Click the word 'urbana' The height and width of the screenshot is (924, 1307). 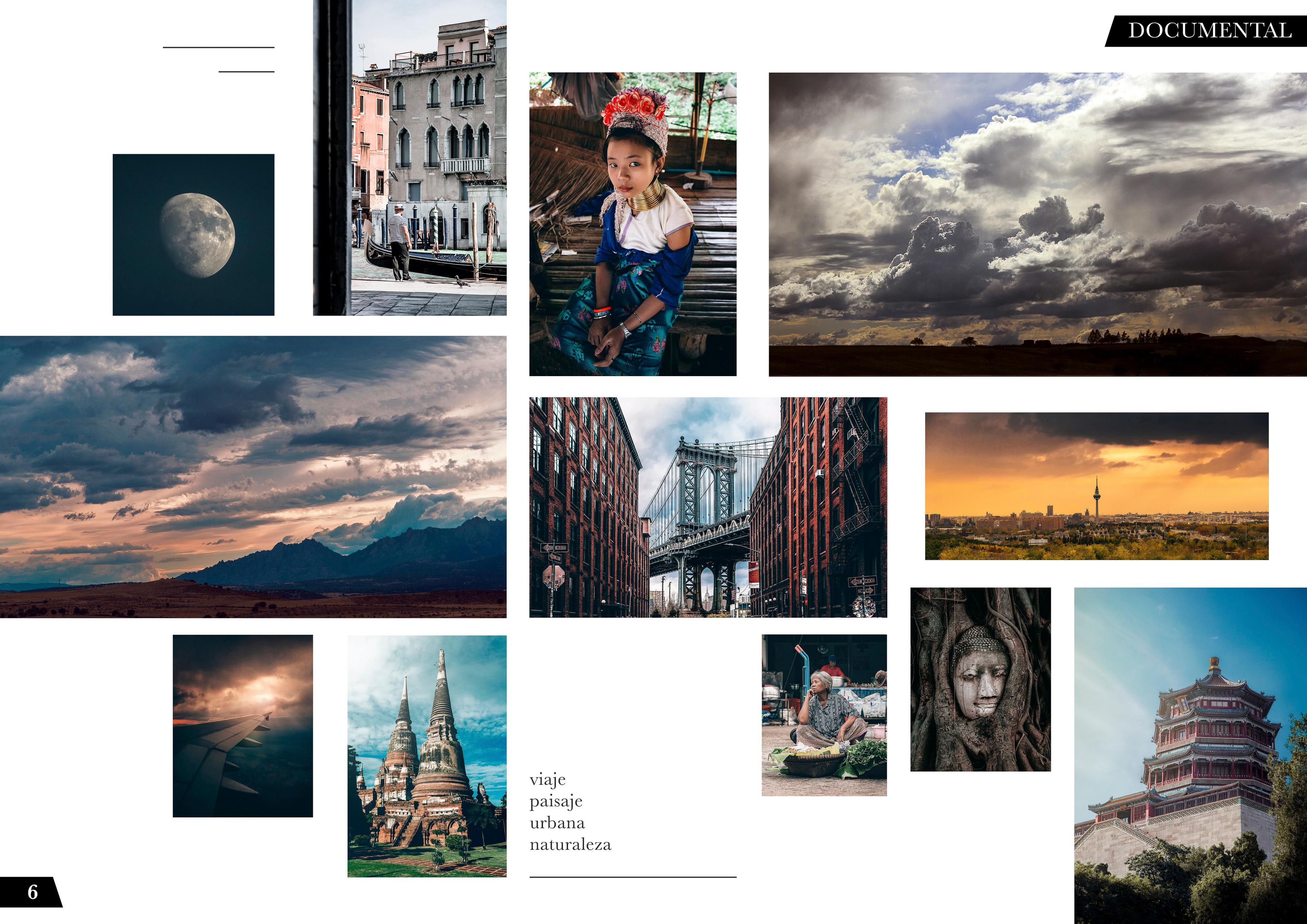coord(557,823)
